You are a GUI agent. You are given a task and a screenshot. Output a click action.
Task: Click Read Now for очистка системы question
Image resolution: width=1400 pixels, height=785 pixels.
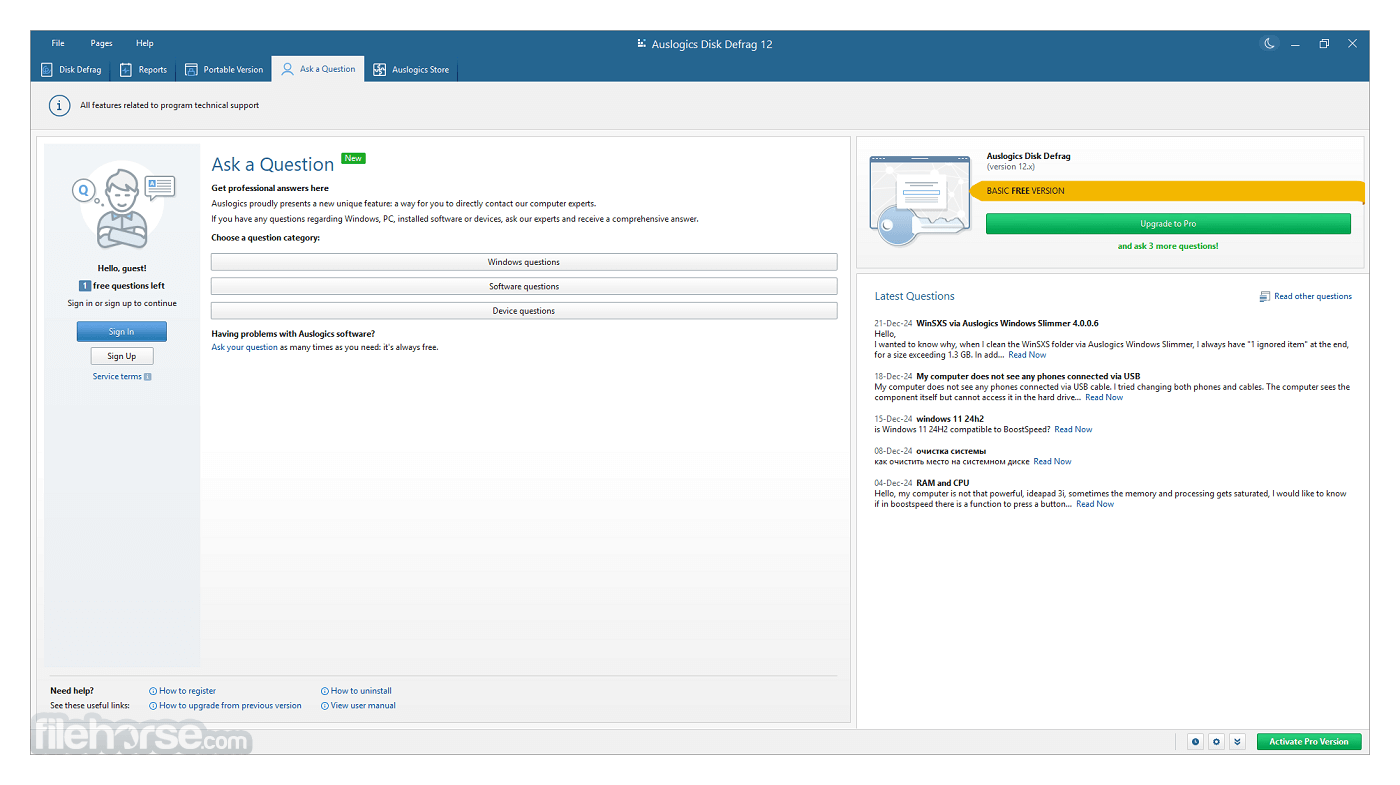[1052, 462]
